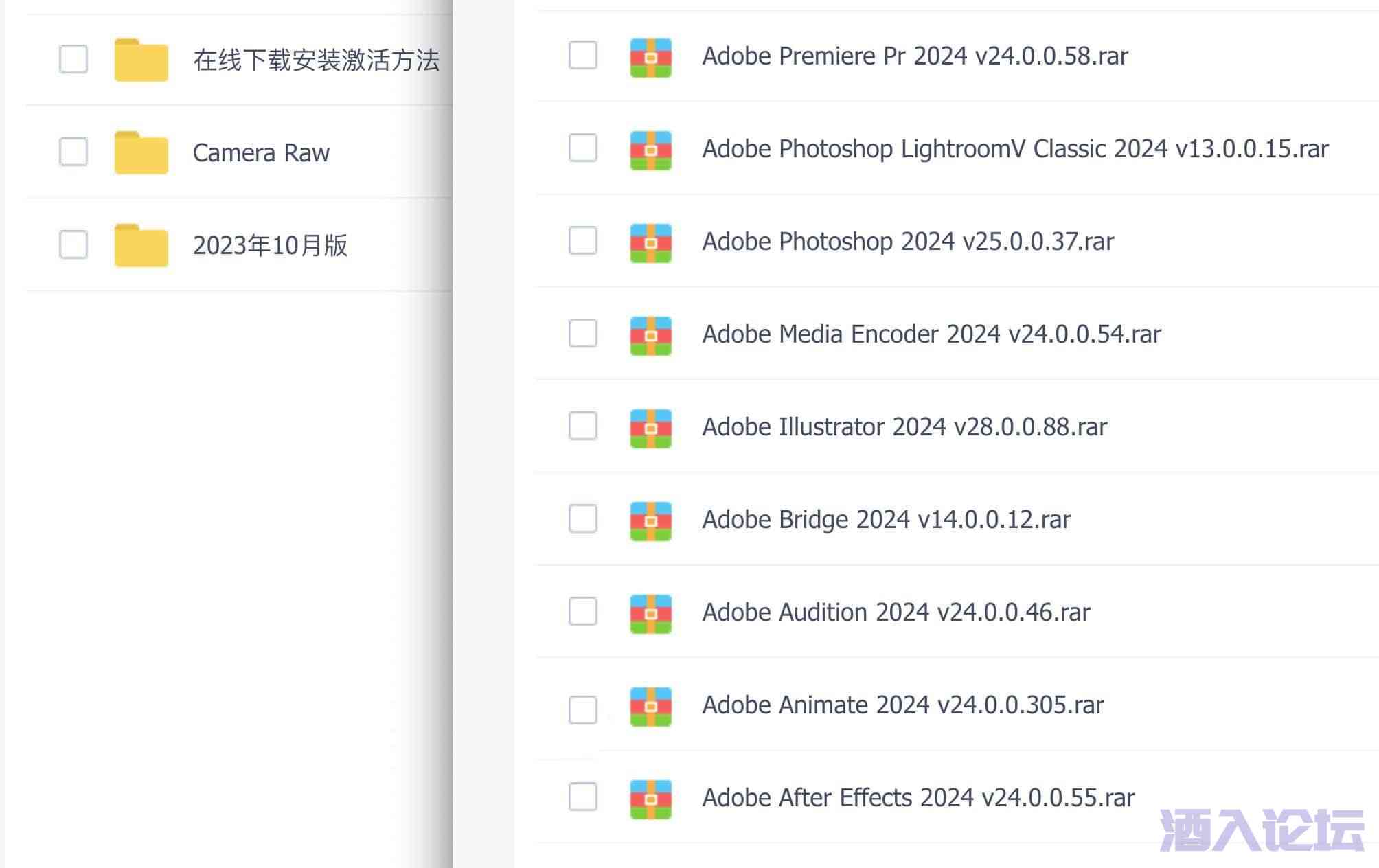Click the rar icon for Adobe Illustrator 2024
The width and height of the screenshot is (1379, 868).
650,429
